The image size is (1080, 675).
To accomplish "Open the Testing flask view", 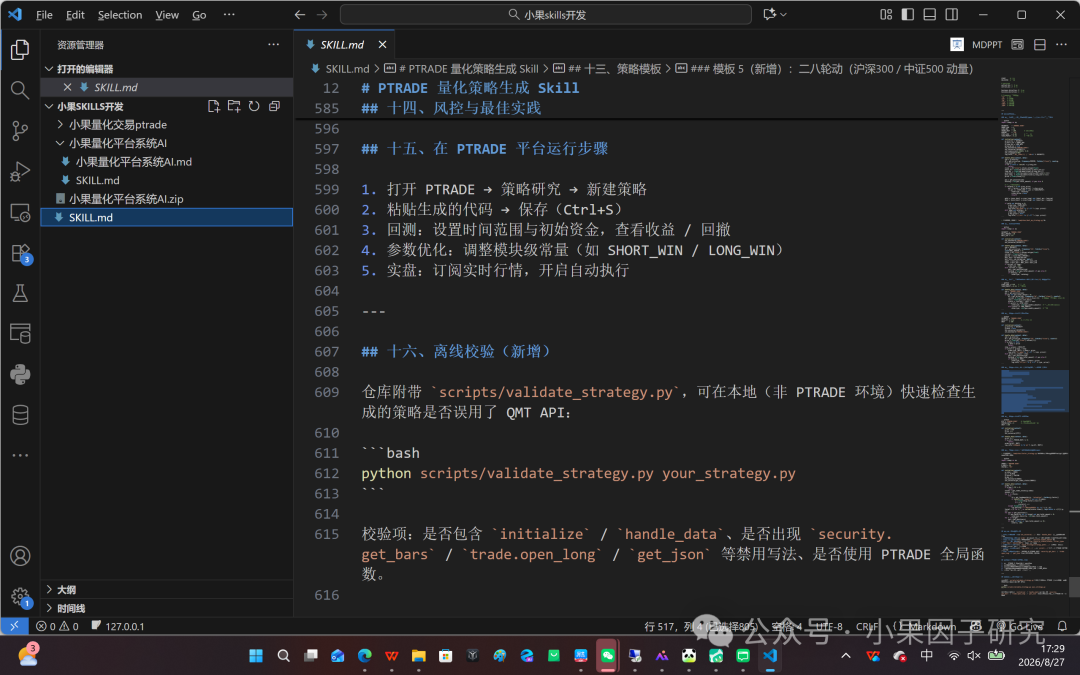I will 20,293.
